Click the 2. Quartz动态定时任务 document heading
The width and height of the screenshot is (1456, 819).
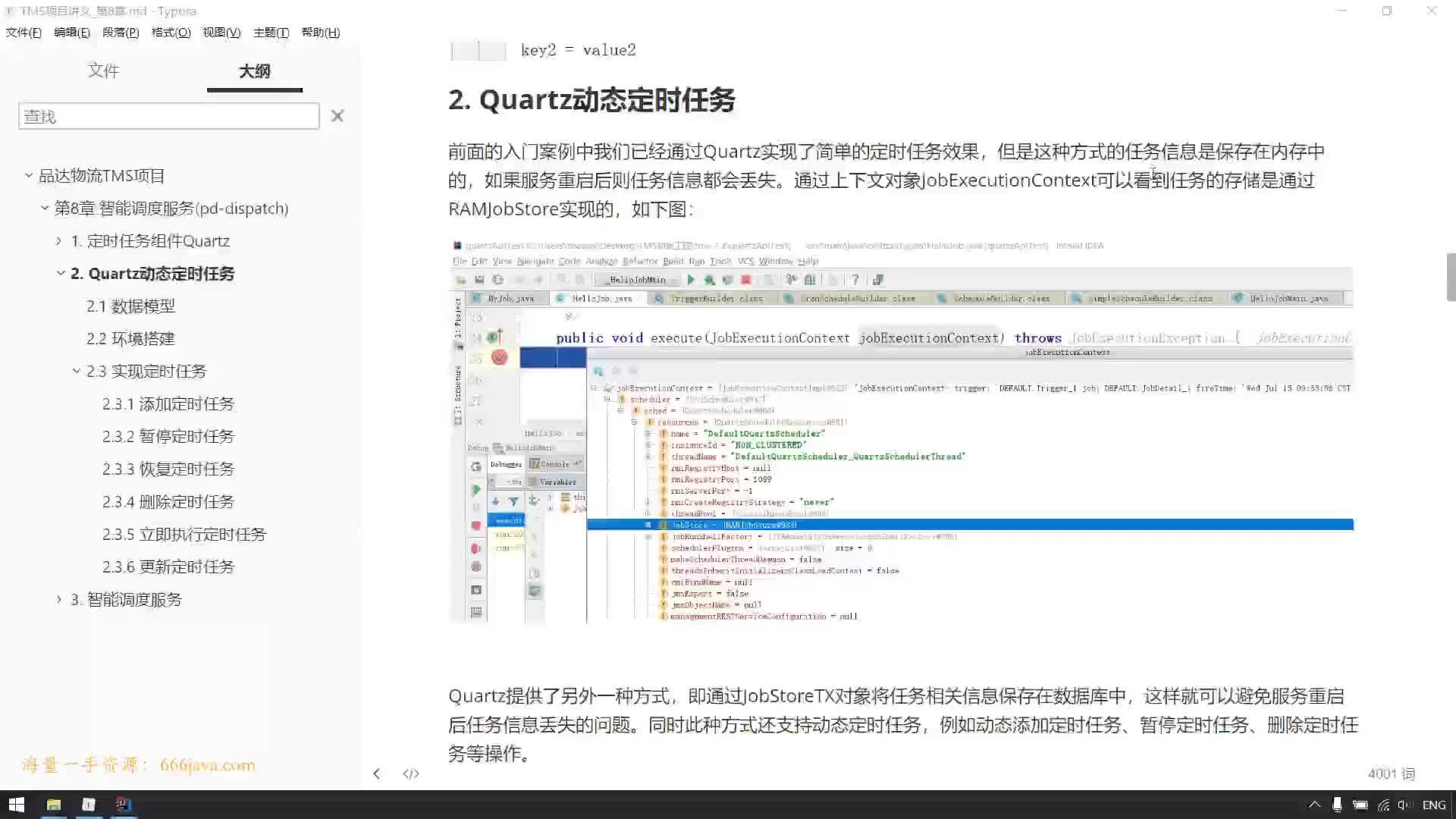click(591, 100)
